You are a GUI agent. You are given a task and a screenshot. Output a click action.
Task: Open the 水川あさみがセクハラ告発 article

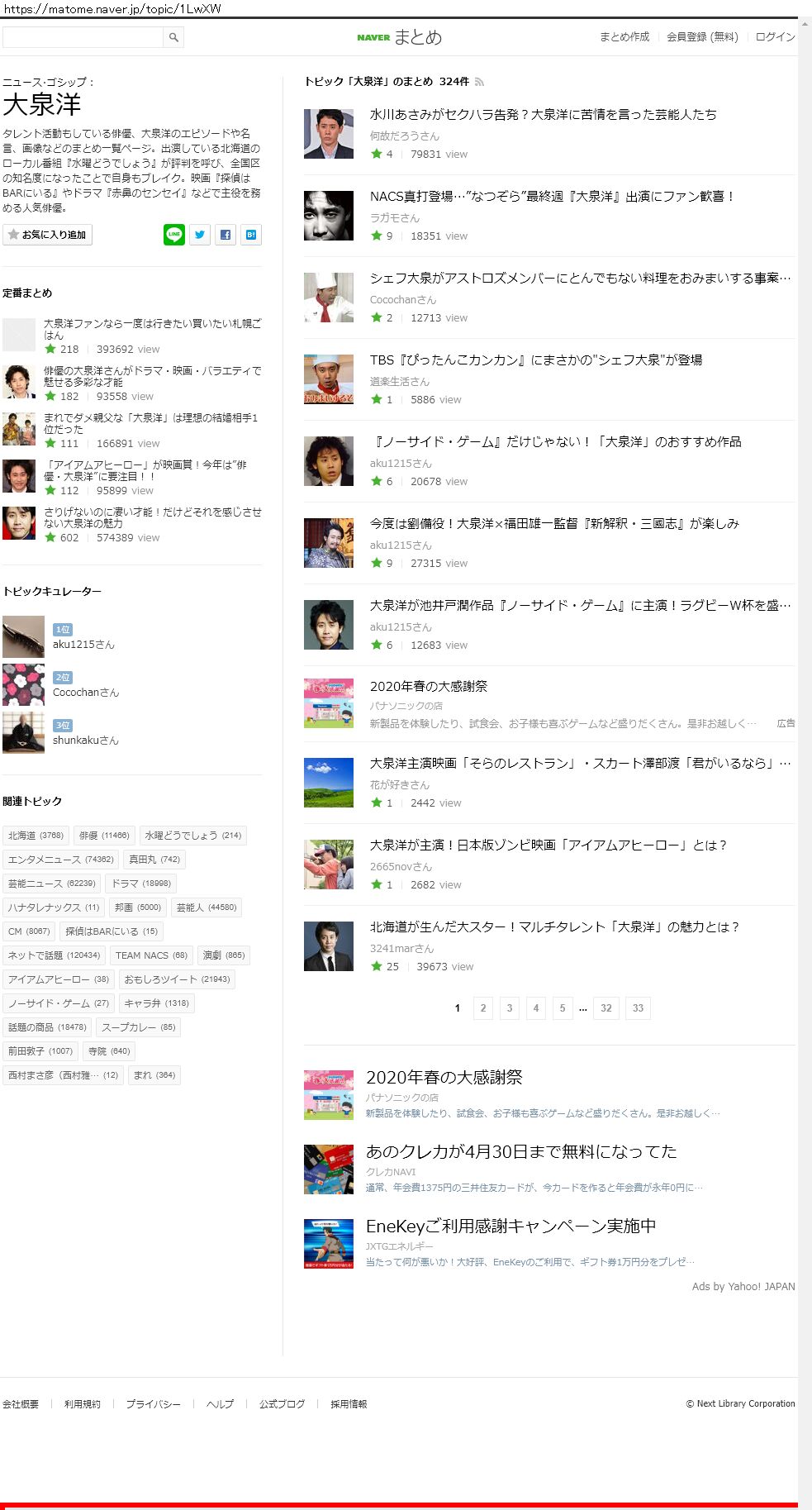[543, 115]
